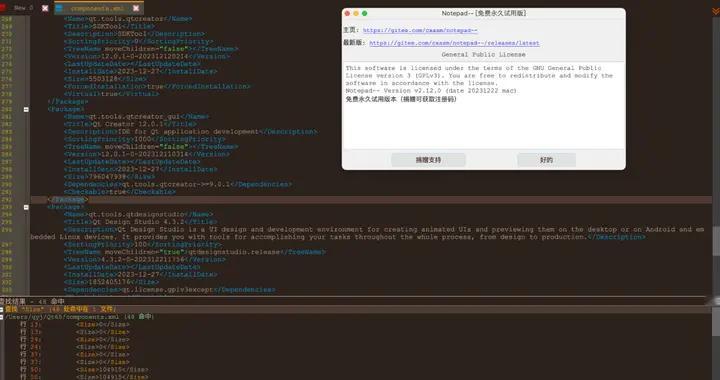Click the Checkable true line

tap(119, 192)
